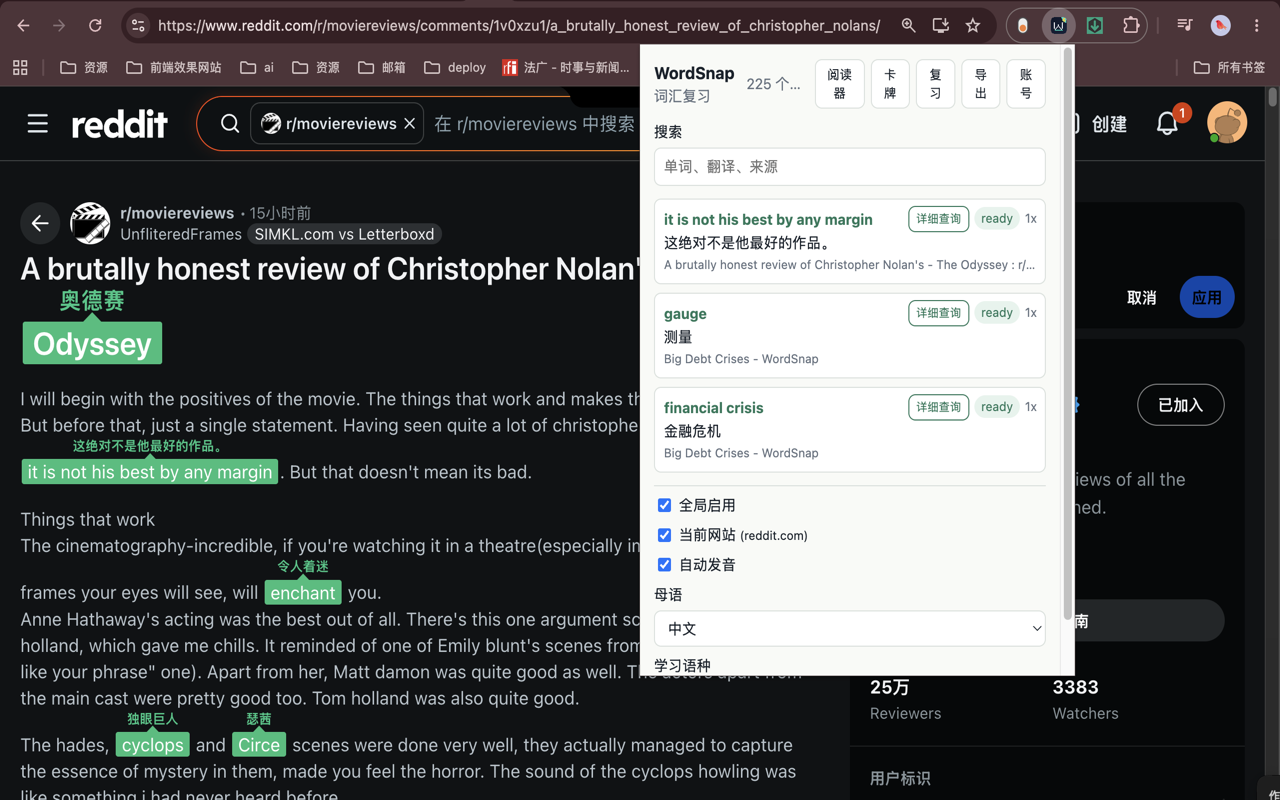The width and height of the screenshot is (1280, 800).
Task: Bookmark this page with the star icon
Action: (x=973, y=25)
